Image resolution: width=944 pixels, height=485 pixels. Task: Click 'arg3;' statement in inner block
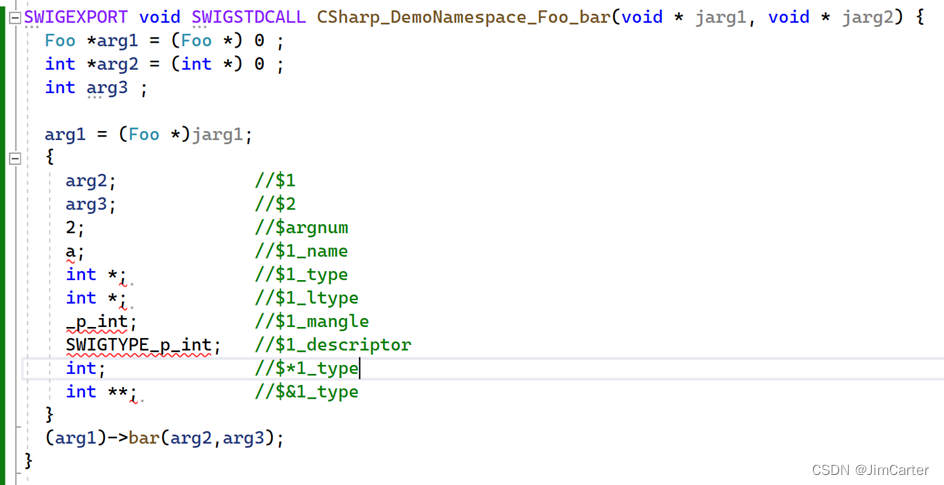coord(90,205)
